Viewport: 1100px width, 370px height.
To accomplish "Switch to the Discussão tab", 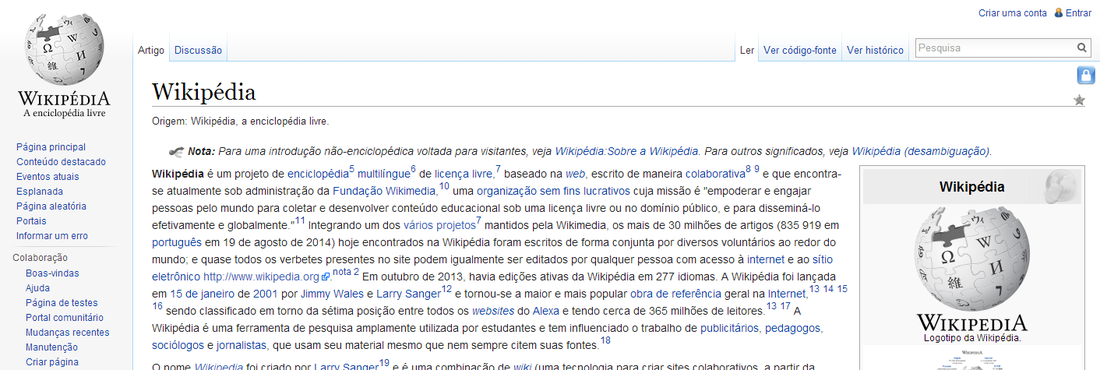I will [x=198, y=51].
